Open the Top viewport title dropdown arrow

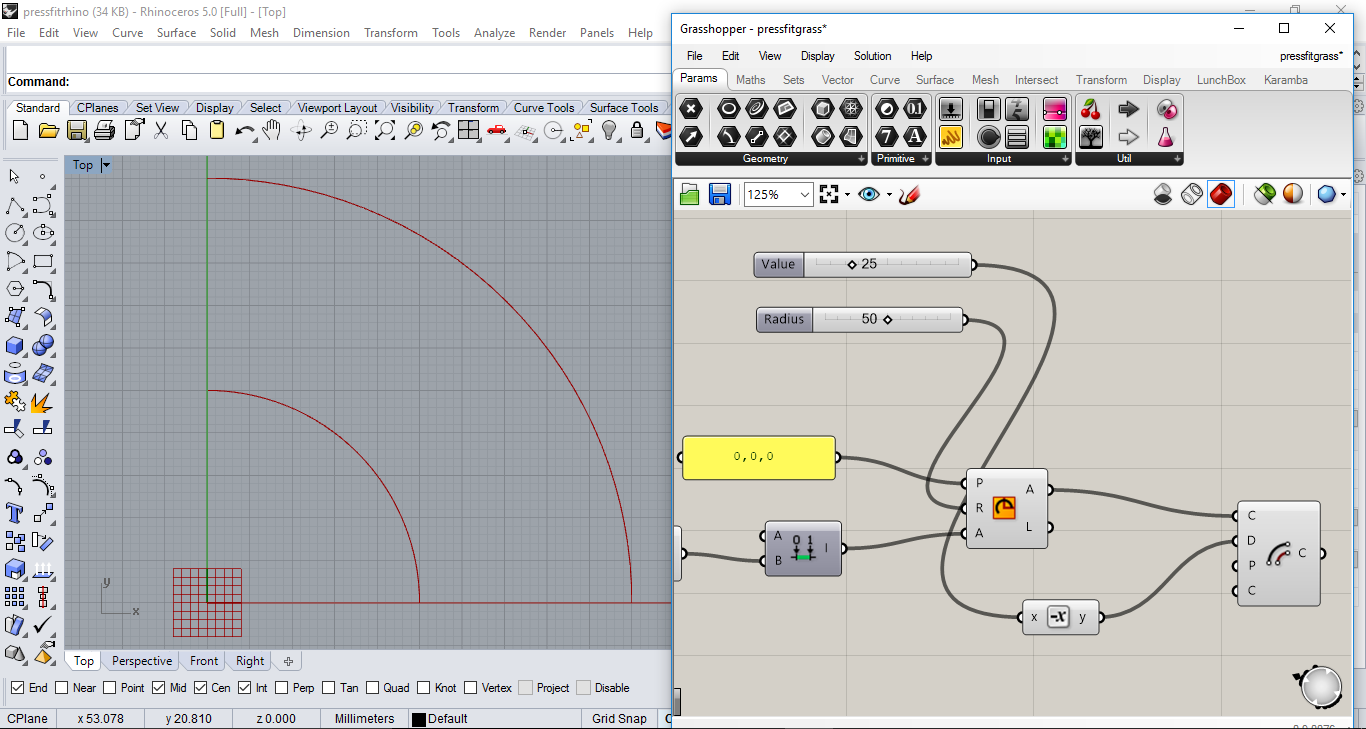pos(106,165)
